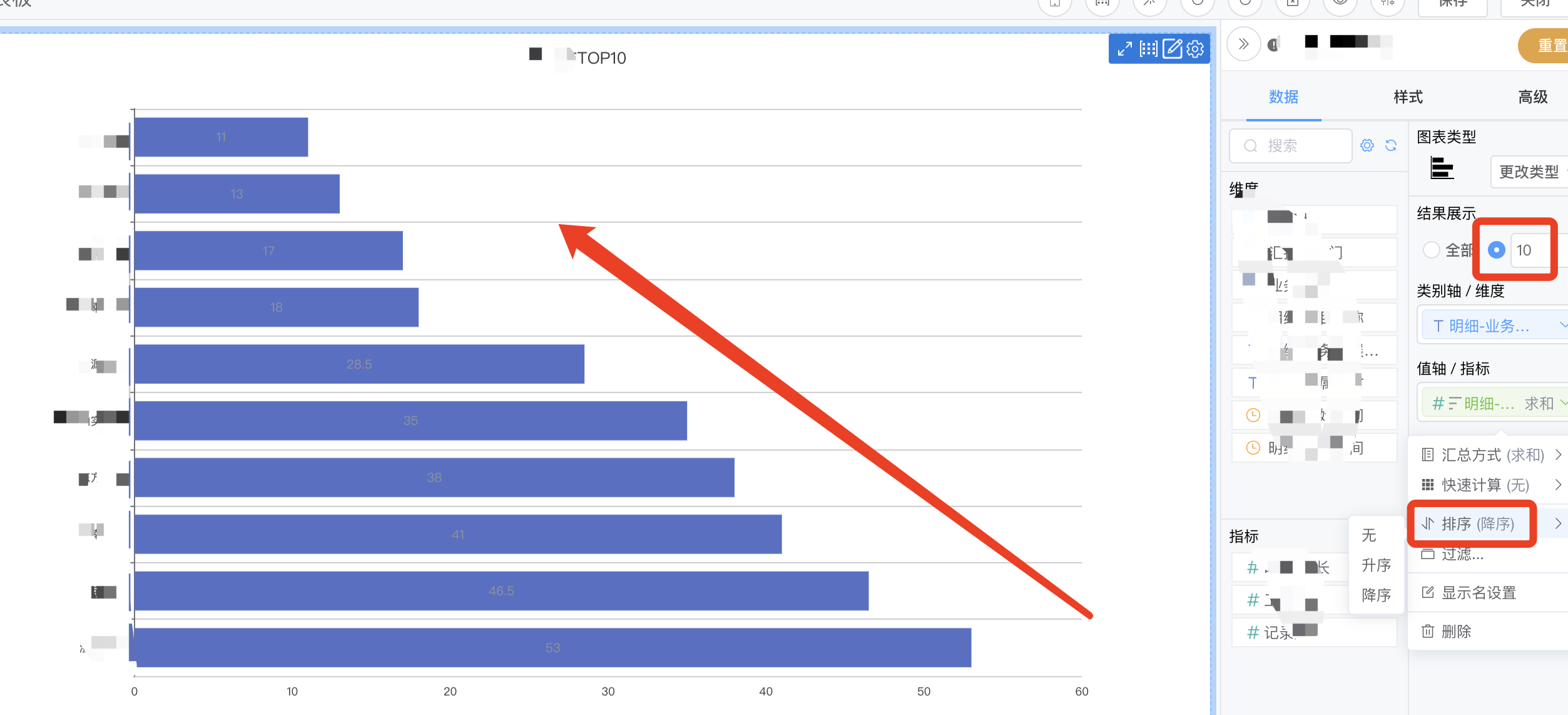Viewport: 1568px width, 715px height.
Task: Refresh the field list with the refresh icon
Action: [x=1391, y=145]
